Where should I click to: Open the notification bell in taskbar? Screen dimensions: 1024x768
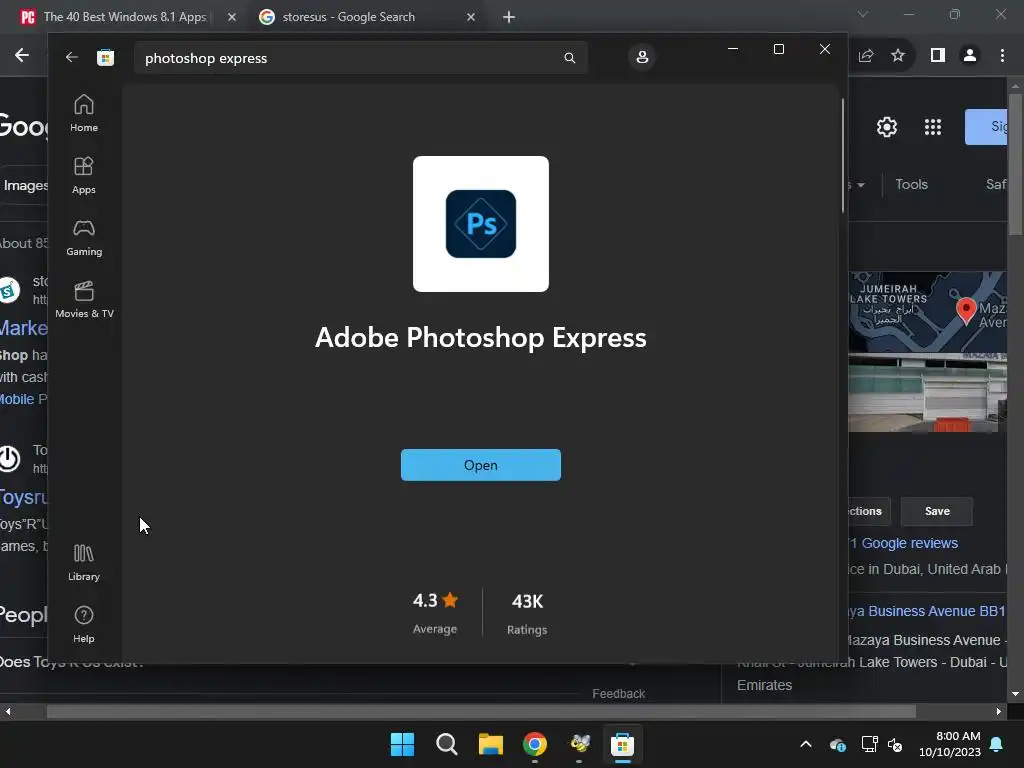(997, 744)
